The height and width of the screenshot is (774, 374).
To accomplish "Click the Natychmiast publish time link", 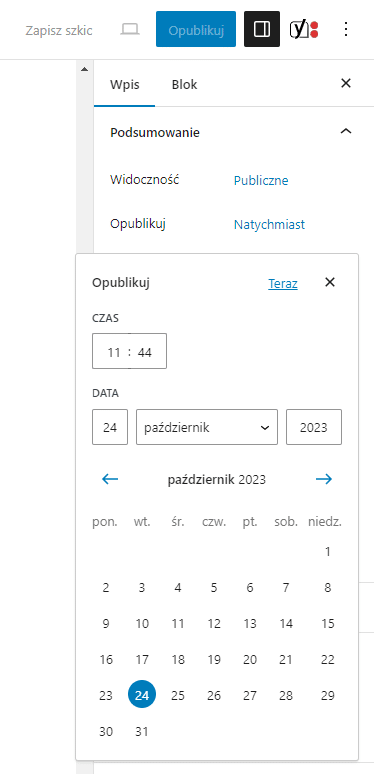I will 269,225.
